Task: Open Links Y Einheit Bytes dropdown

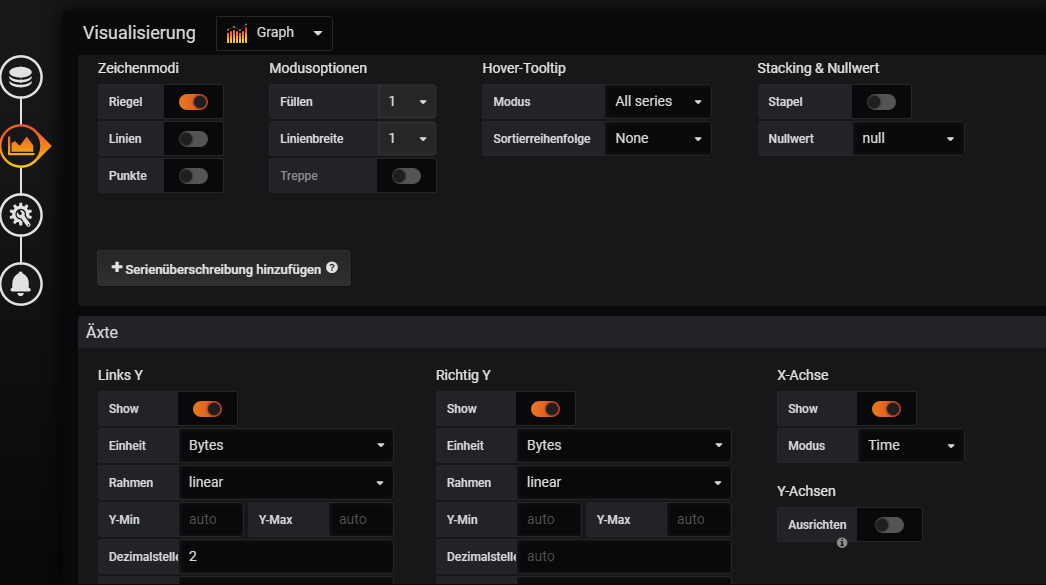Action: 285,446
